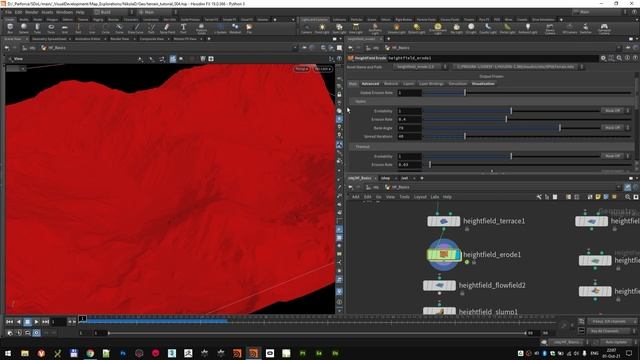Click the heightfield_flowfield2 node icon
Screen dimensions: 640x360
(x=439, y=285)
